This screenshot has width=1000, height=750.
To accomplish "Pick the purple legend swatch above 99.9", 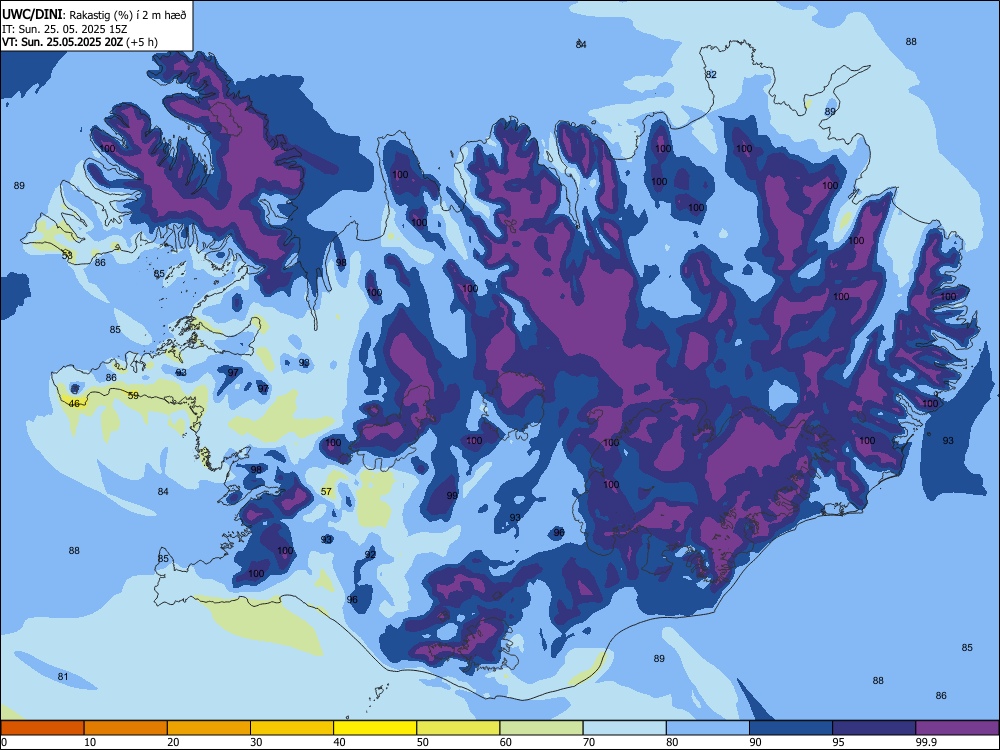I will click(957, 728).
